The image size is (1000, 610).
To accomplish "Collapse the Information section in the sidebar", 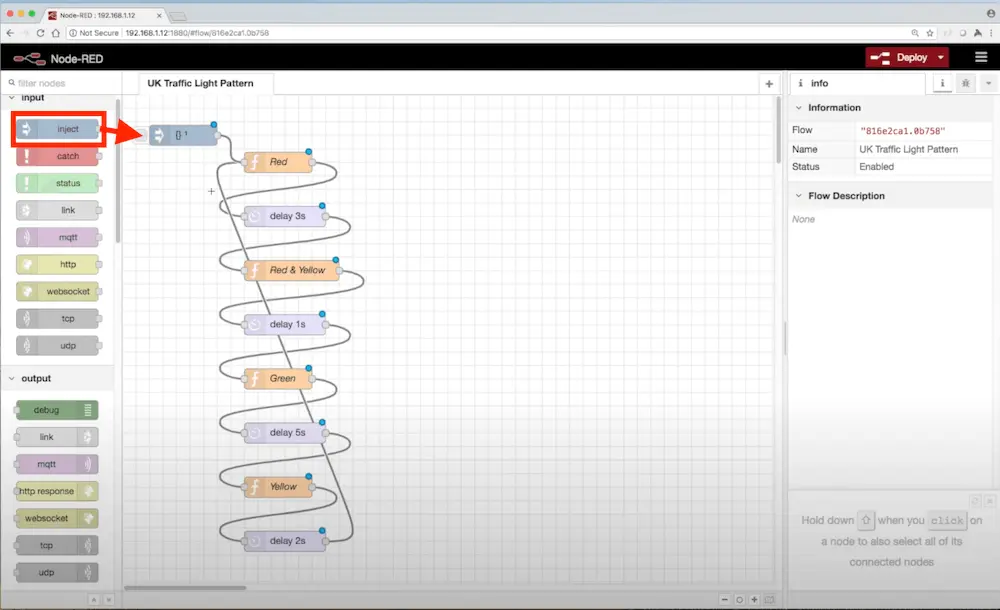I will click(798, 107).
